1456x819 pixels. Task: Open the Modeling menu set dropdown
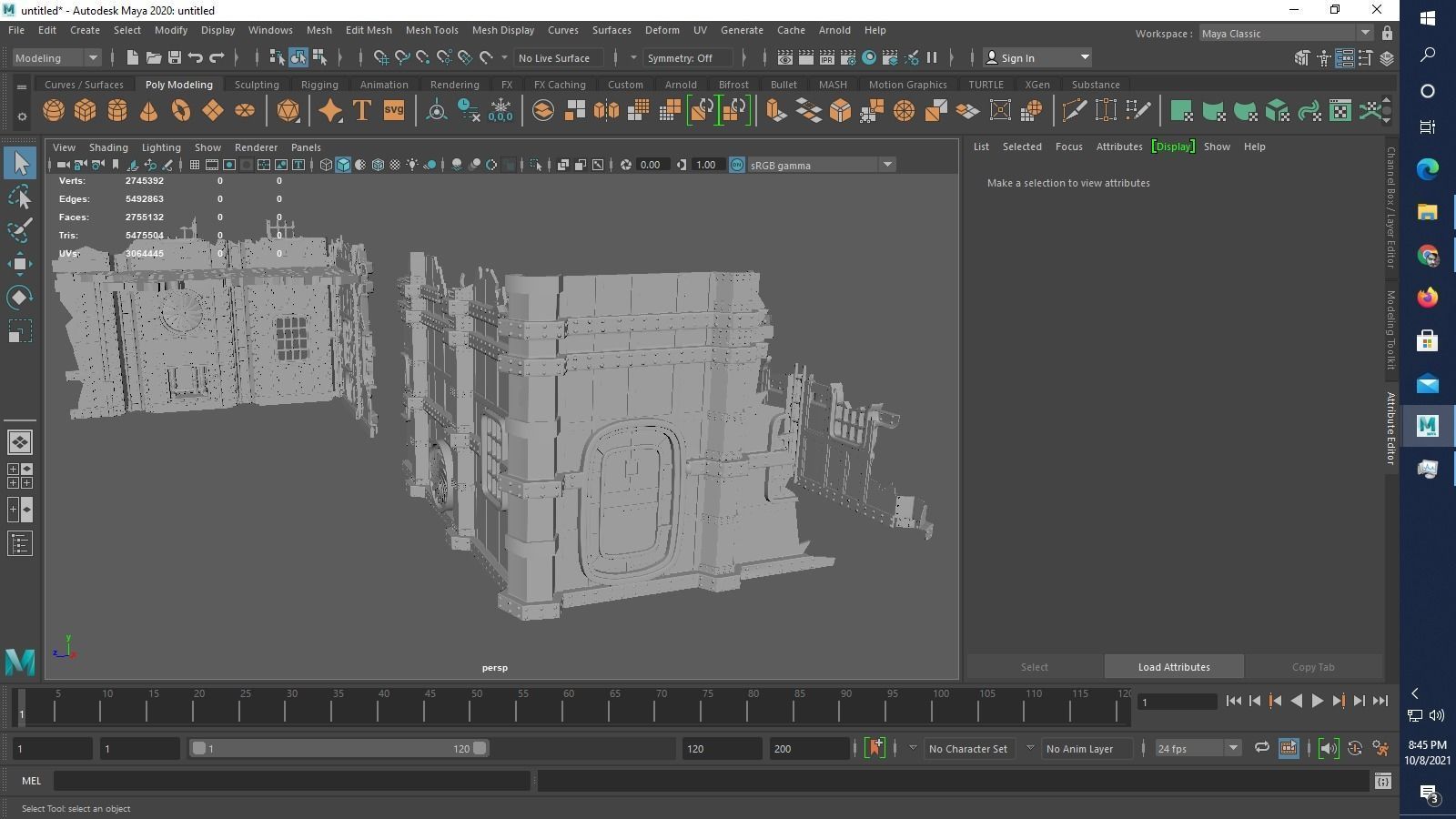click(x=56, y=57)
